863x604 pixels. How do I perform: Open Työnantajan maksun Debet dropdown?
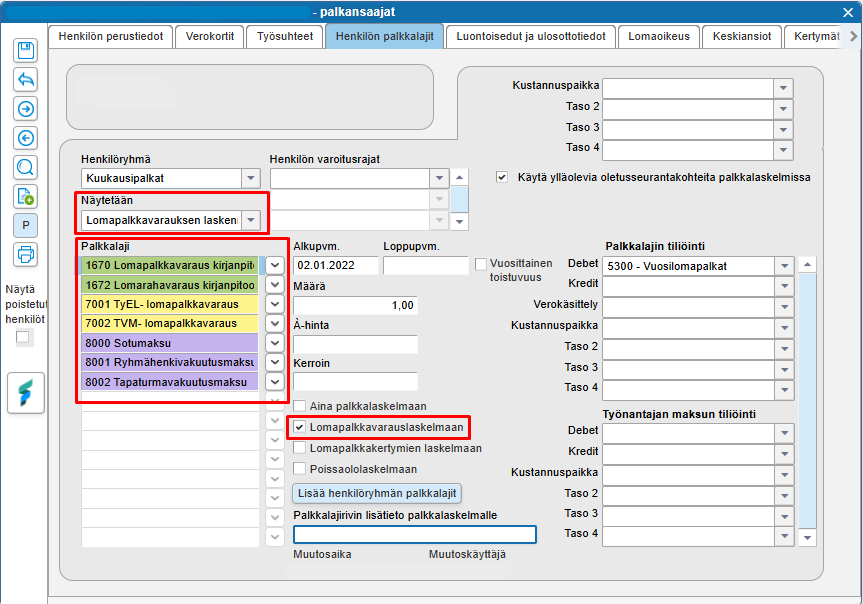(784, 433)
